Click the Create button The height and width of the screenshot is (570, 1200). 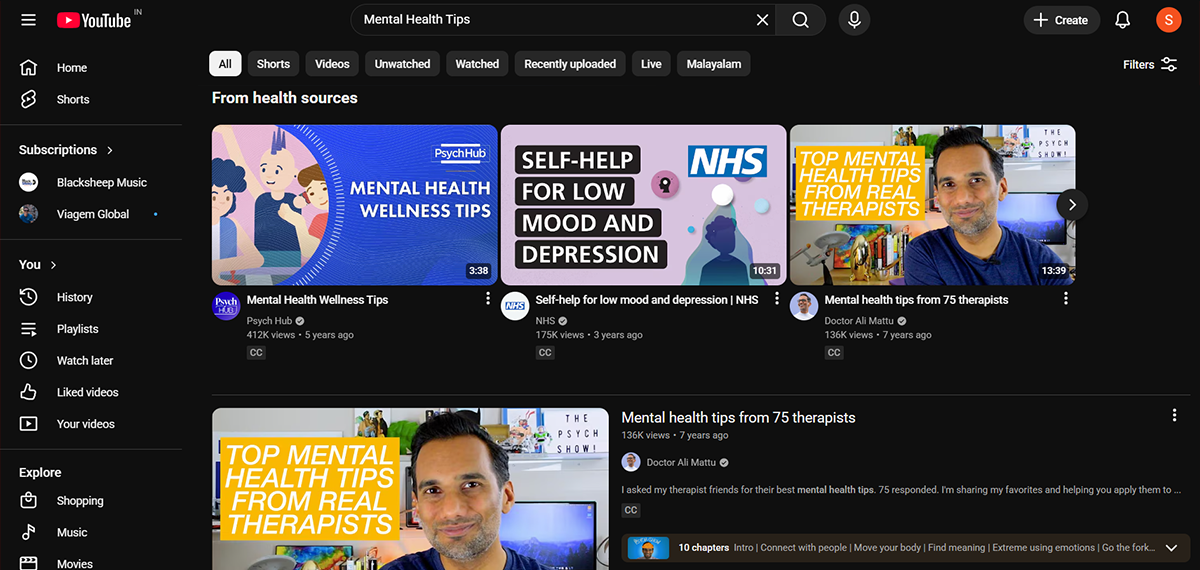[1062, 20]
